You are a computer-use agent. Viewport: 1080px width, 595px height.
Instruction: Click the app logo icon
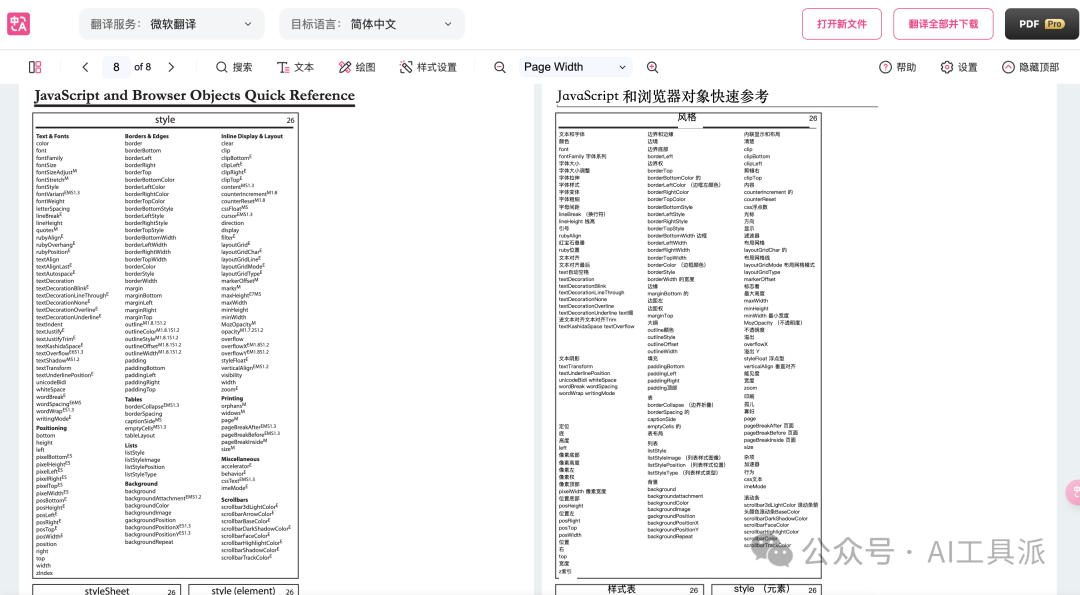tap(19, 24)
